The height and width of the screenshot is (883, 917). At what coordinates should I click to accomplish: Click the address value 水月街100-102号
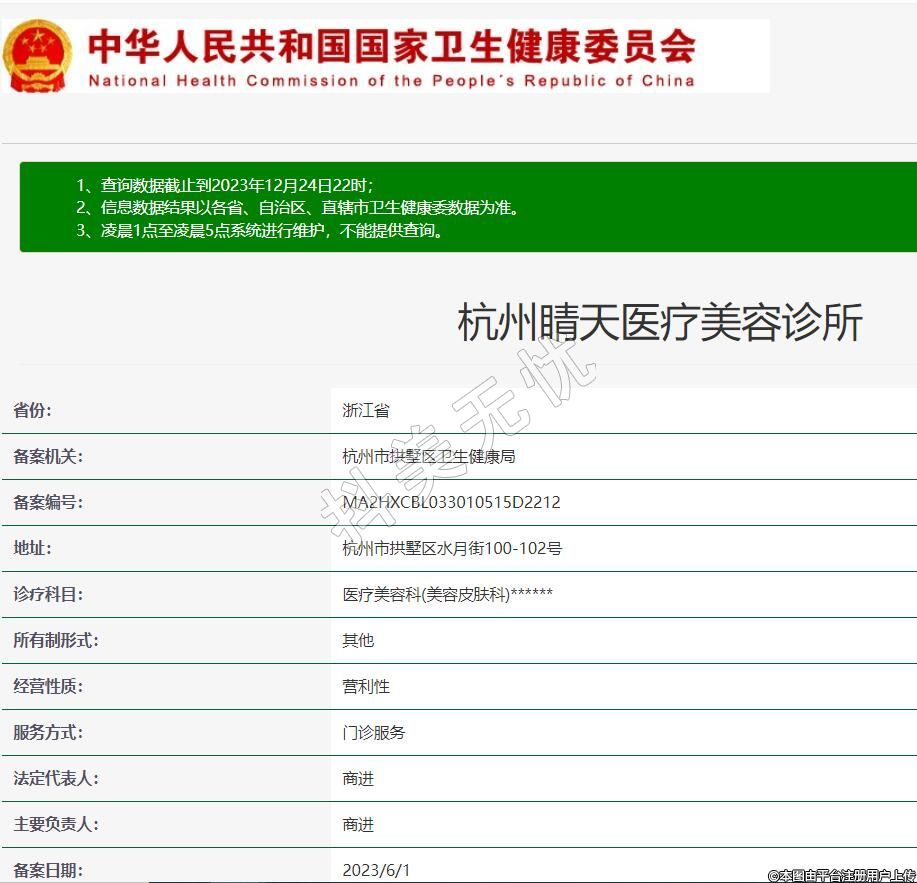pyautogui.click(x=452, y=548)
